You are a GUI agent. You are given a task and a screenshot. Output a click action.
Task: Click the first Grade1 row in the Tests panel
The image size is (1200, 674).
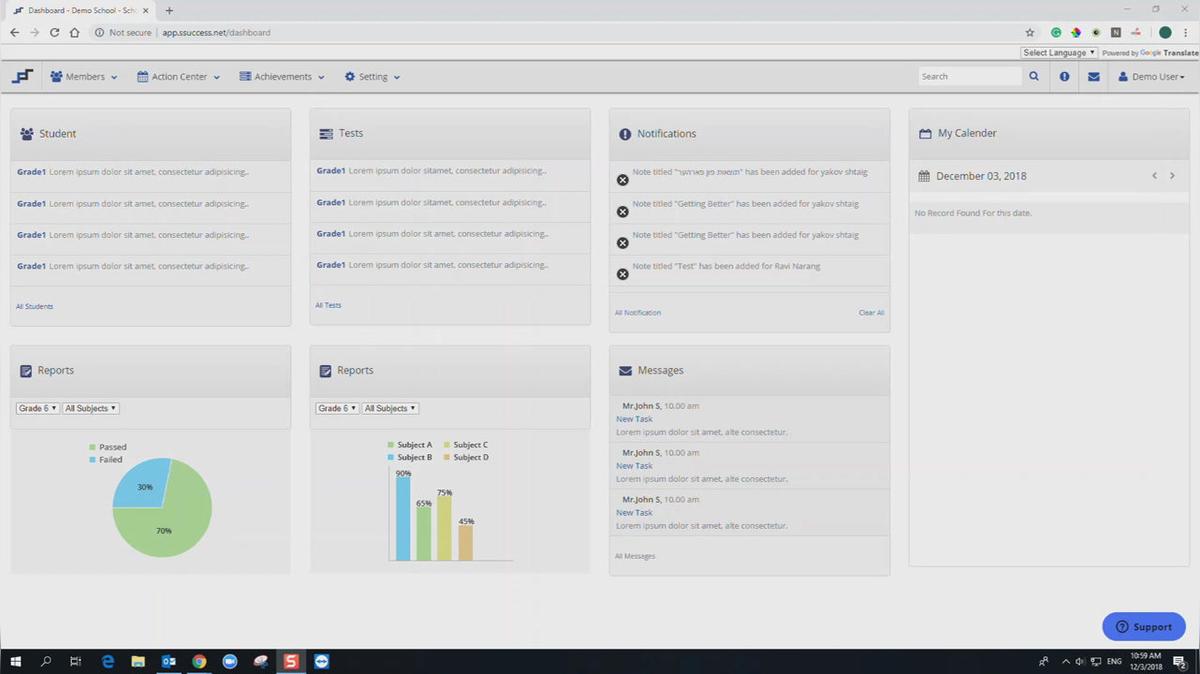coord(450,171)
